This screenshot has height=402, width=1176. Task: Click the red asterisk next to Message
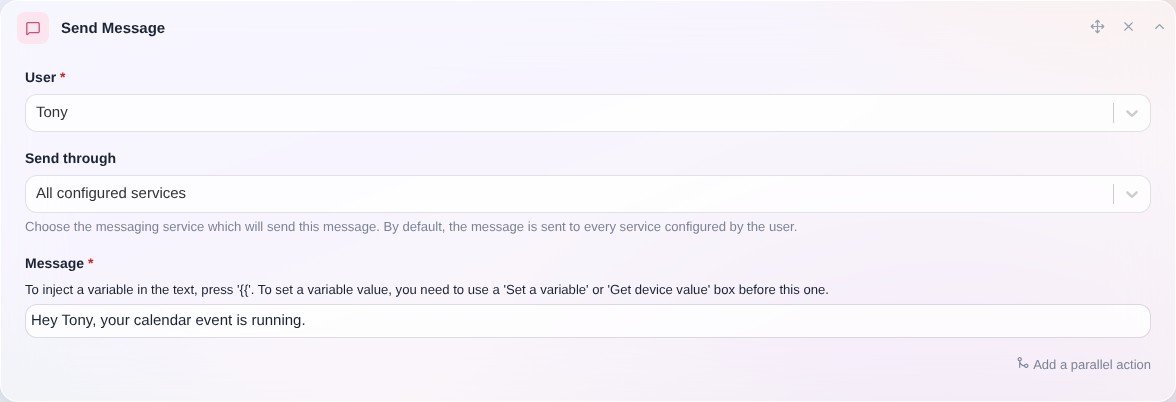coord(91,262)
